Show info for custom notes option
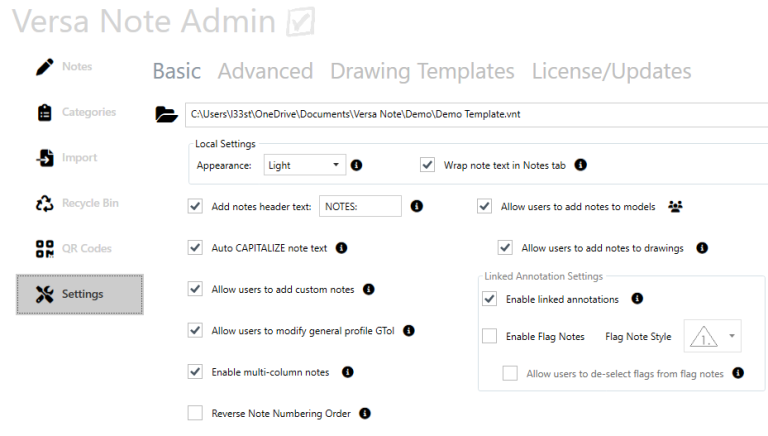Image resolution: width=768 pixels, height=436 pixels. click(x=369, y=290)
